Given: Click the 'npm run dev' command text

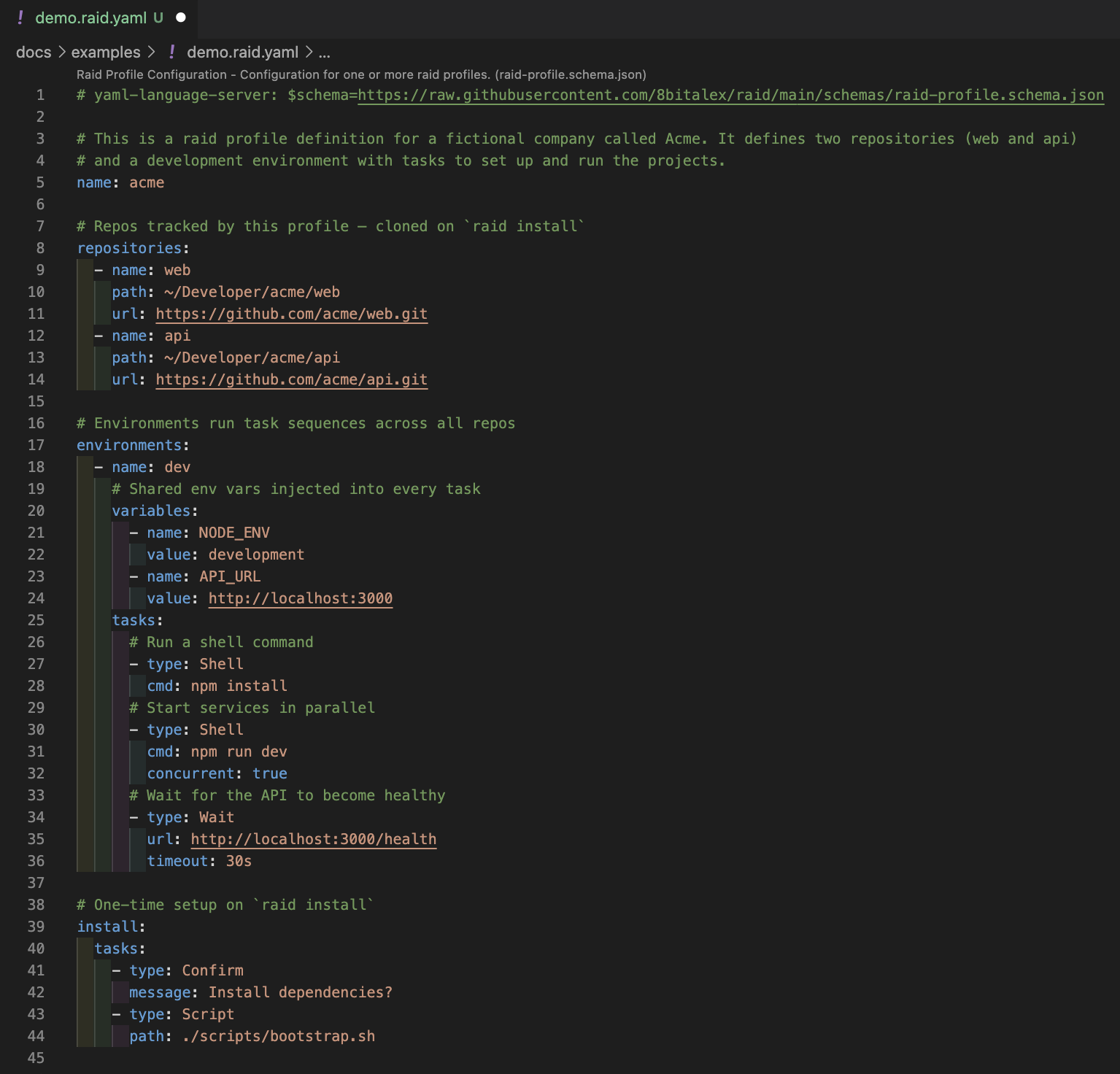Looking at the screenshot, I should [239, 752].
